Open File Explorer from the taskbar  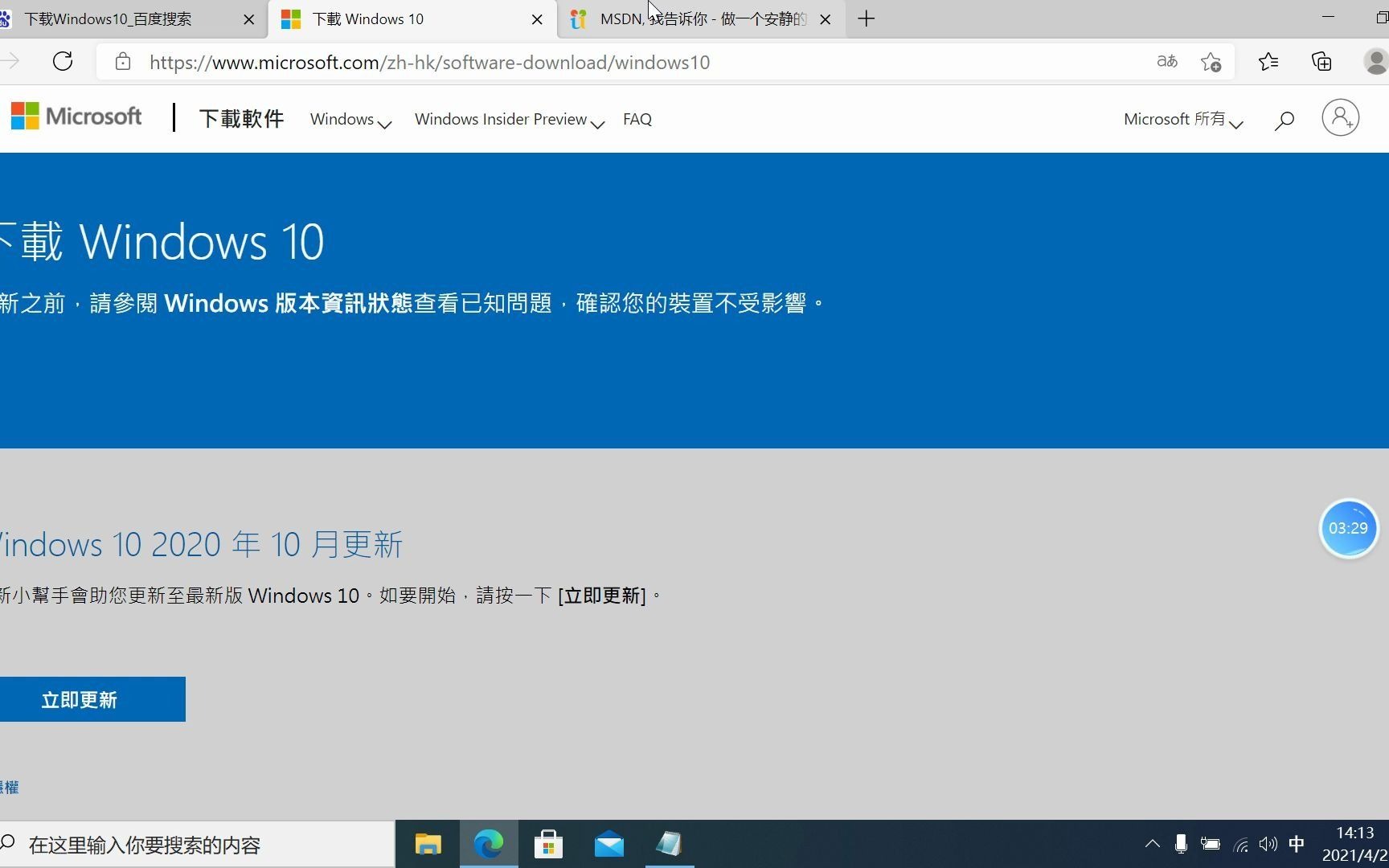point(428,844)
